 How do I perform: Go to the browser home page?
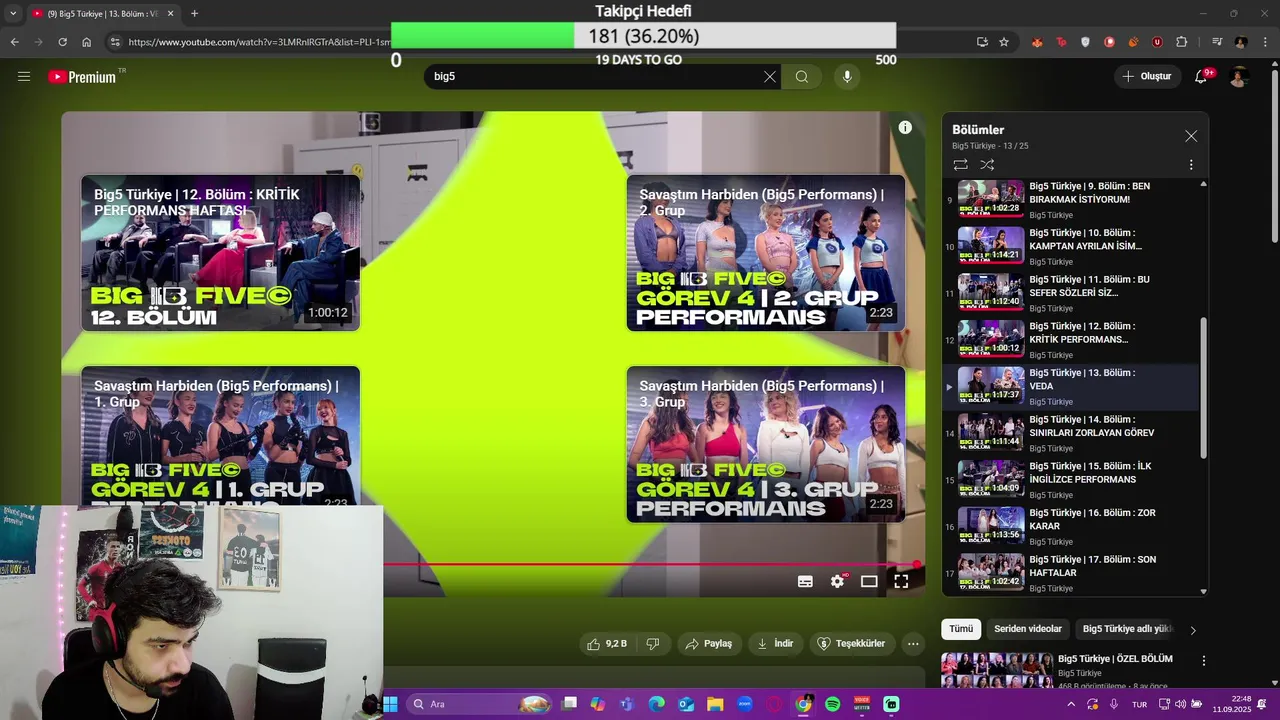pos(87,42)
